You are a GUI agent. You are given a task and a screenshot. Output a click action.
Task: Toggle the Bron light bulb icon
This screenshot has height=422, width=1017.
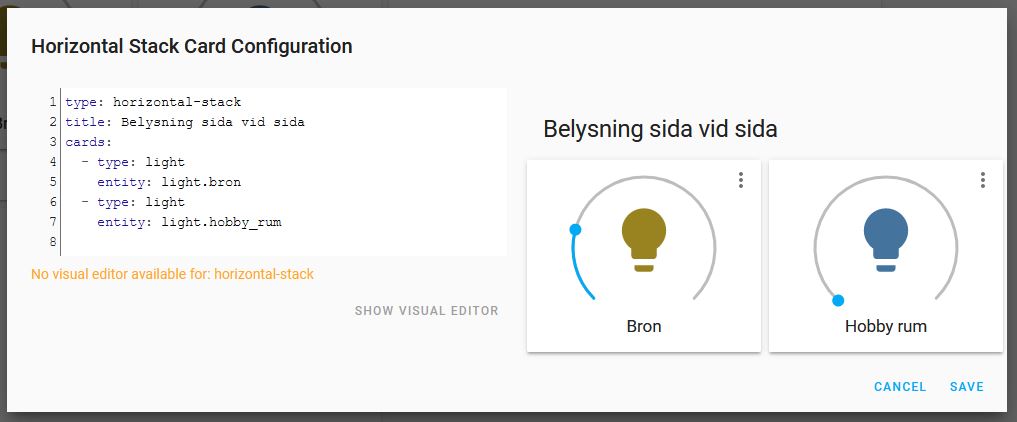click(643, 240)
